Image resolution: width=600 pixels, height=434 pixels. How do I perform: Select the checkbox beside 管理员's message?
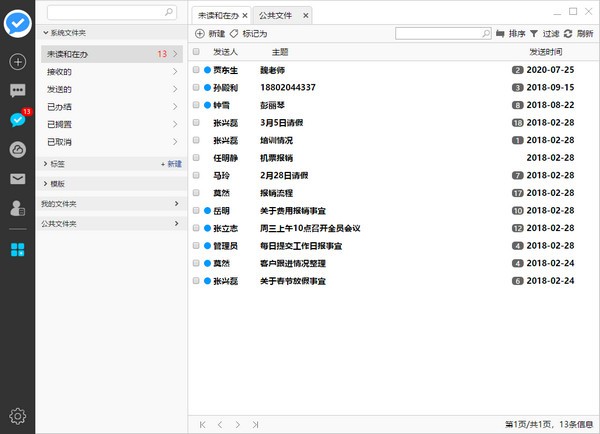[x=197, y=245]
